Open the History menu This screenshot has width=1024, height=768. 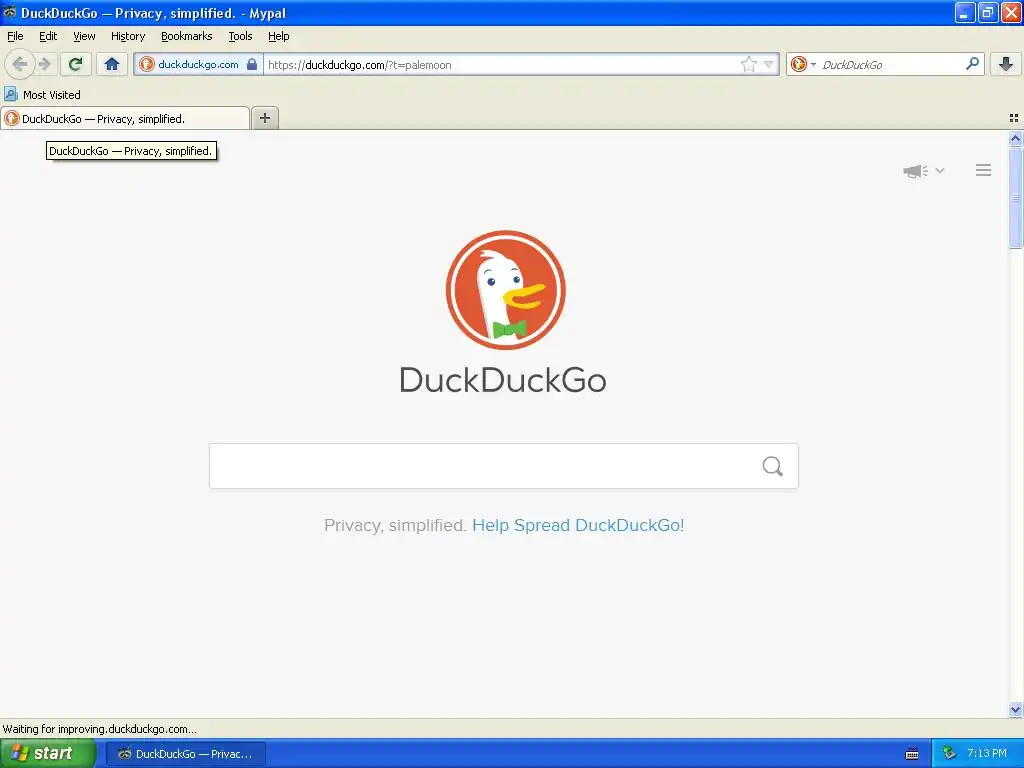point(128,36)
